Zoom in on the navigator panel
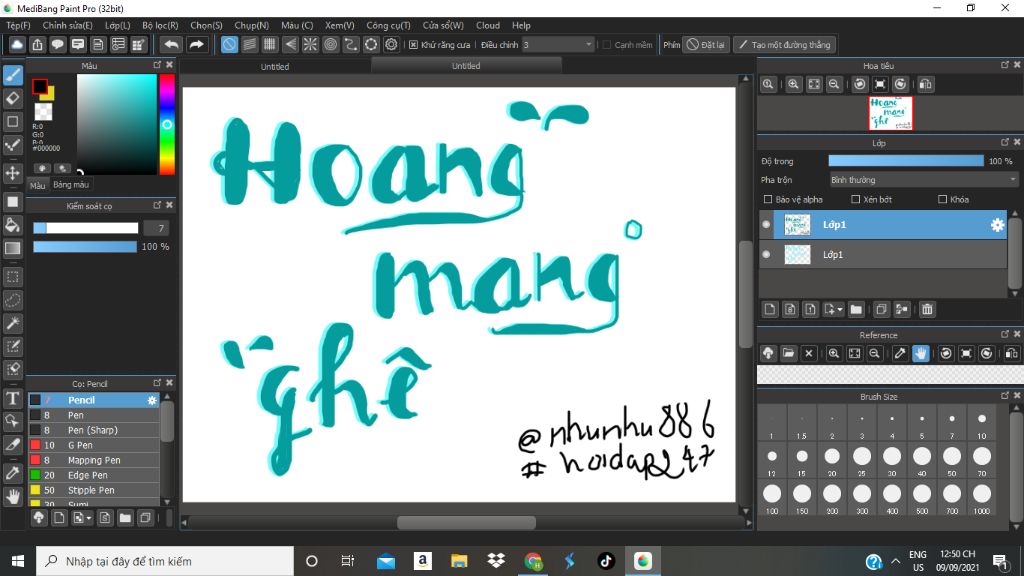The width and height of the screenshot is (1024, 576). (x=793, y=84)
